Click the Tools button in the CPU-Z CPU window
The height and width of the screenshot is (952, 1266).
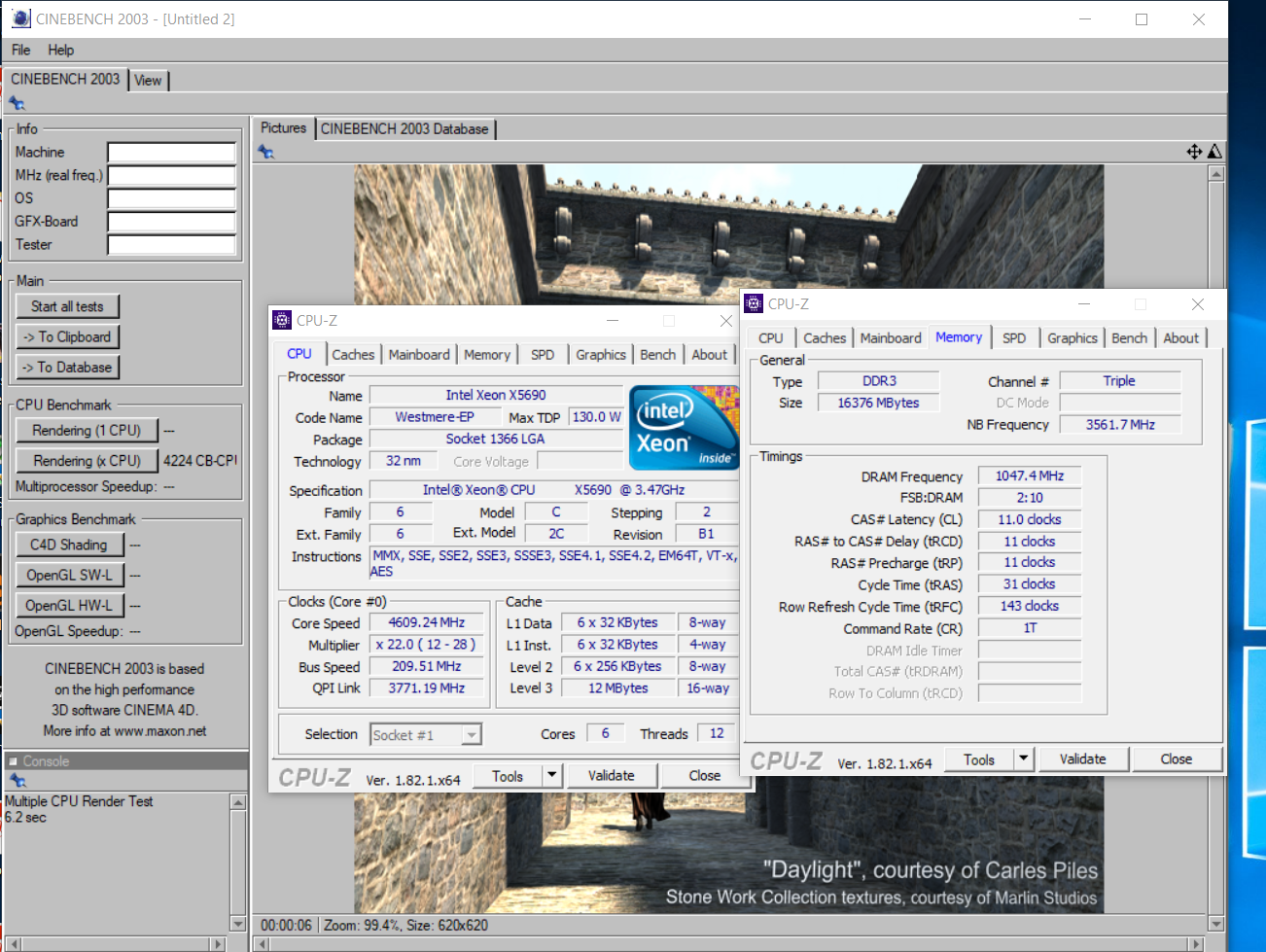[x=508, y=776]
